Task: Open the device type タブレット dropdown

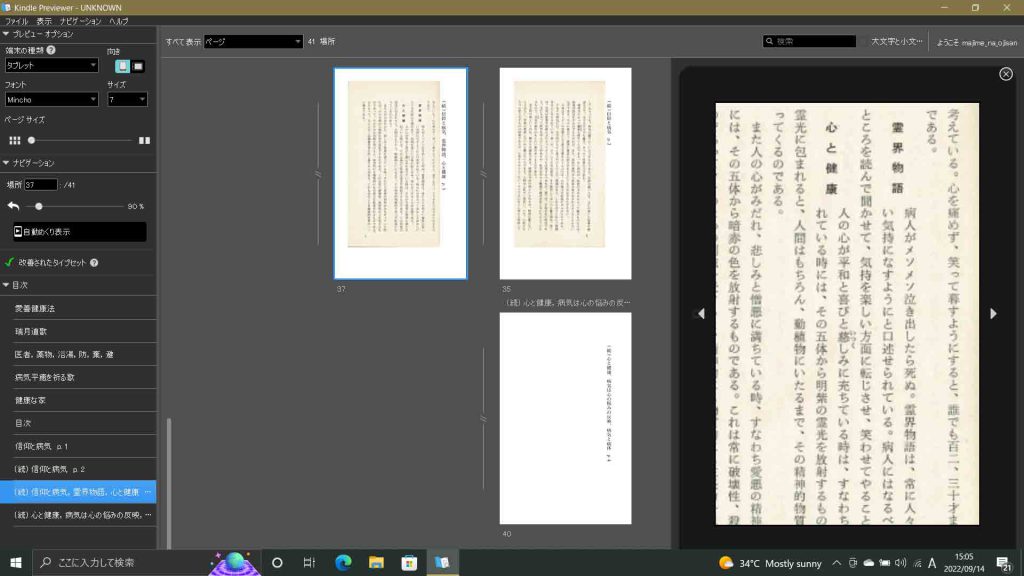Action: (51, 65)
